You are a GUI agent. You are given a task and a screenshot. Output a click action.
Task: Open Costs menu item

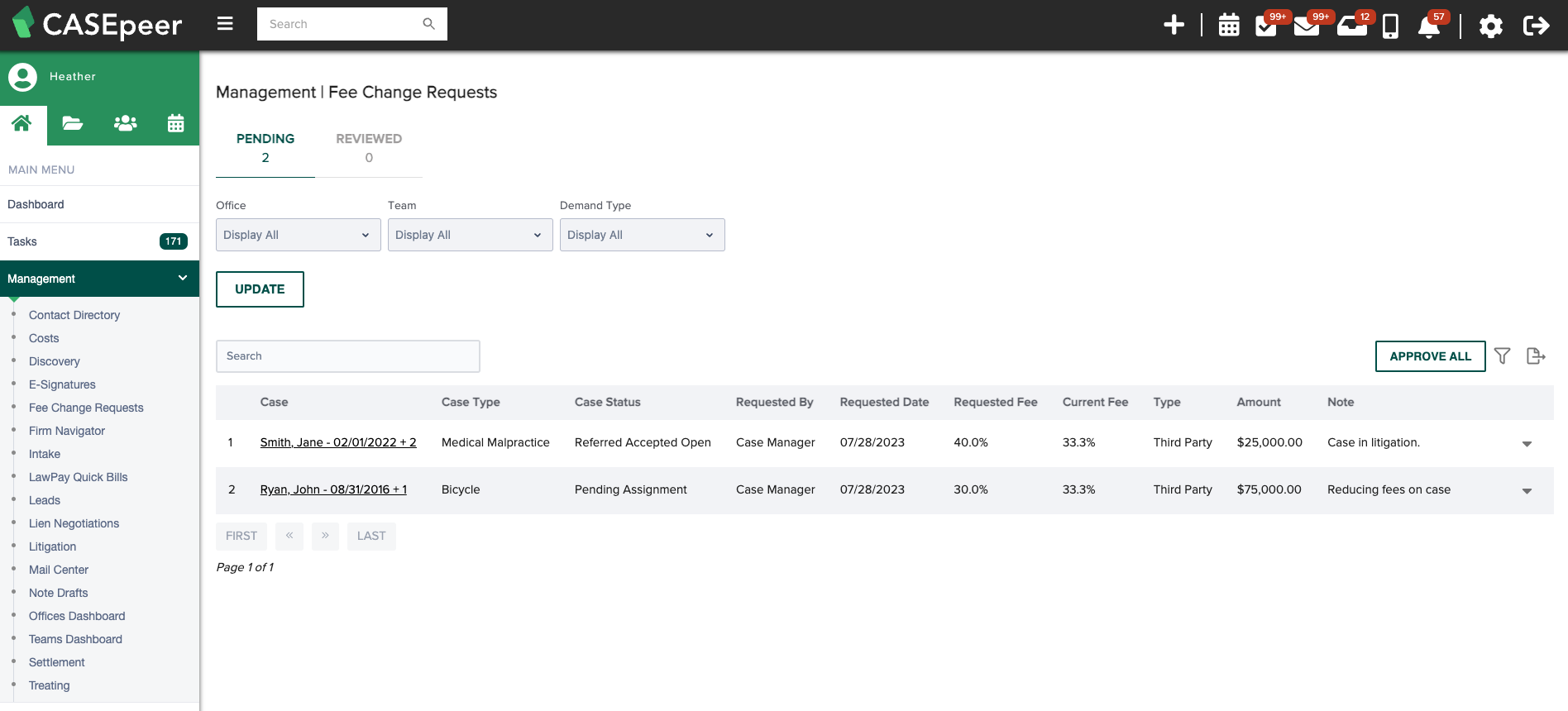click(x=44, y=338)
